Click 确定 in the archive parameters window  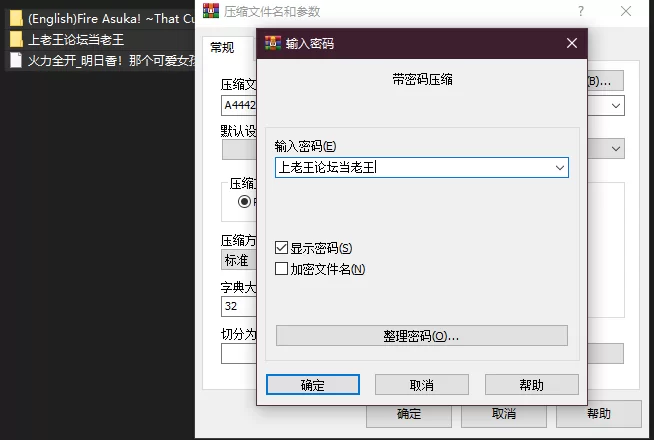pos(409,414)
